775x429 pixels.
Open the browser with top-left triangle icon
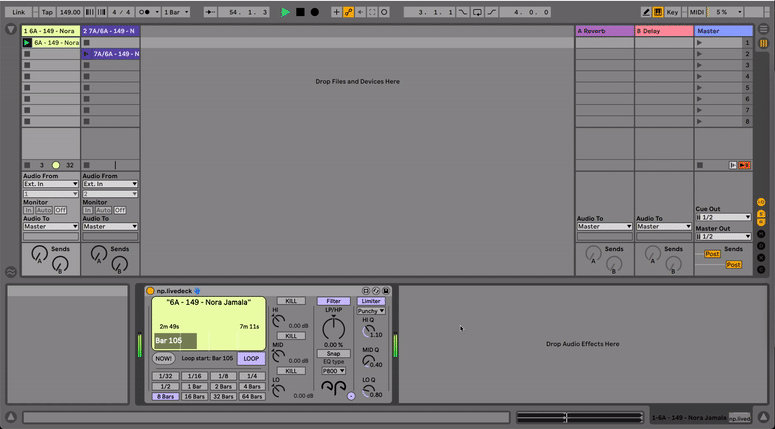11,30
